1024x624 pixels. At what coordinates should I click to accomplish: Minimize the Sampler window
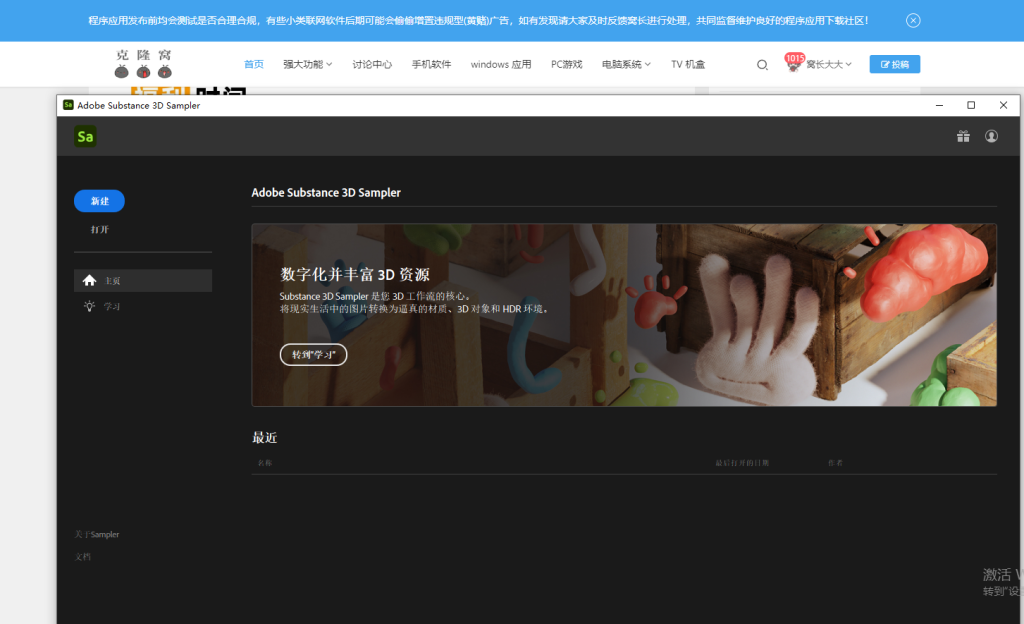click(x=939, y=105)
